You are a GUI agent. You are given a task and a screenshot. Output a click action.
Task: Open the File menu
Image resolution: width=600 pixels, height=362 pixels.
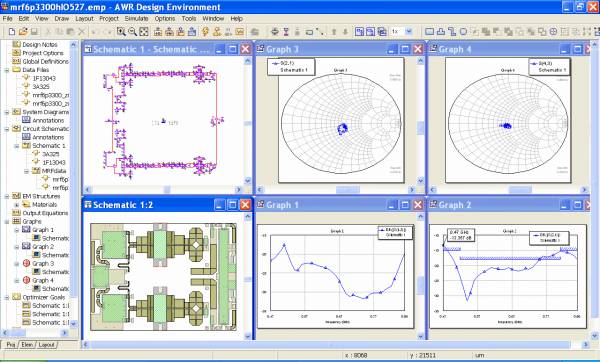click(x=7, y=18)
